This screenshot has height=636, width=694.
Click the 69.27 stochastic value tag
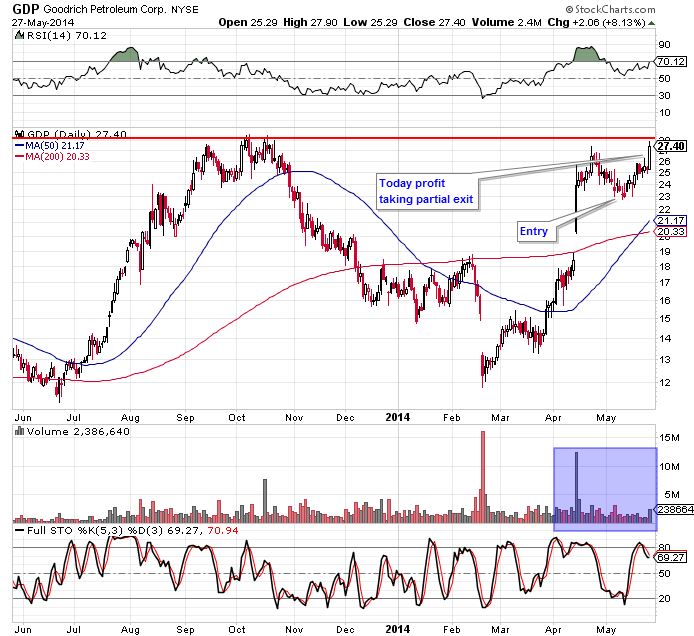pos(671,558)
